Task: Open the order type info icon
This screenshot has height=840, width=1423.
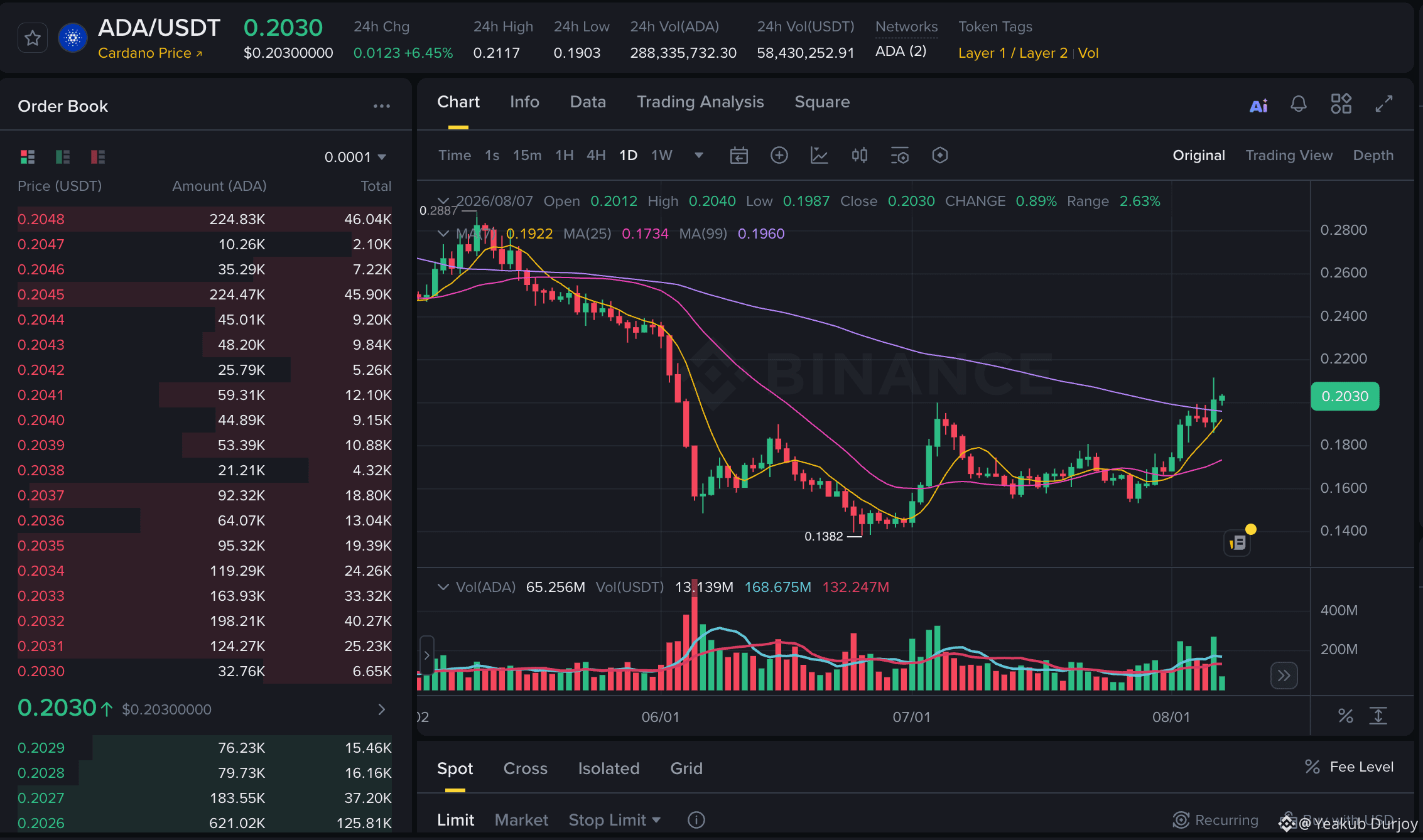Action: pos(696,820)
